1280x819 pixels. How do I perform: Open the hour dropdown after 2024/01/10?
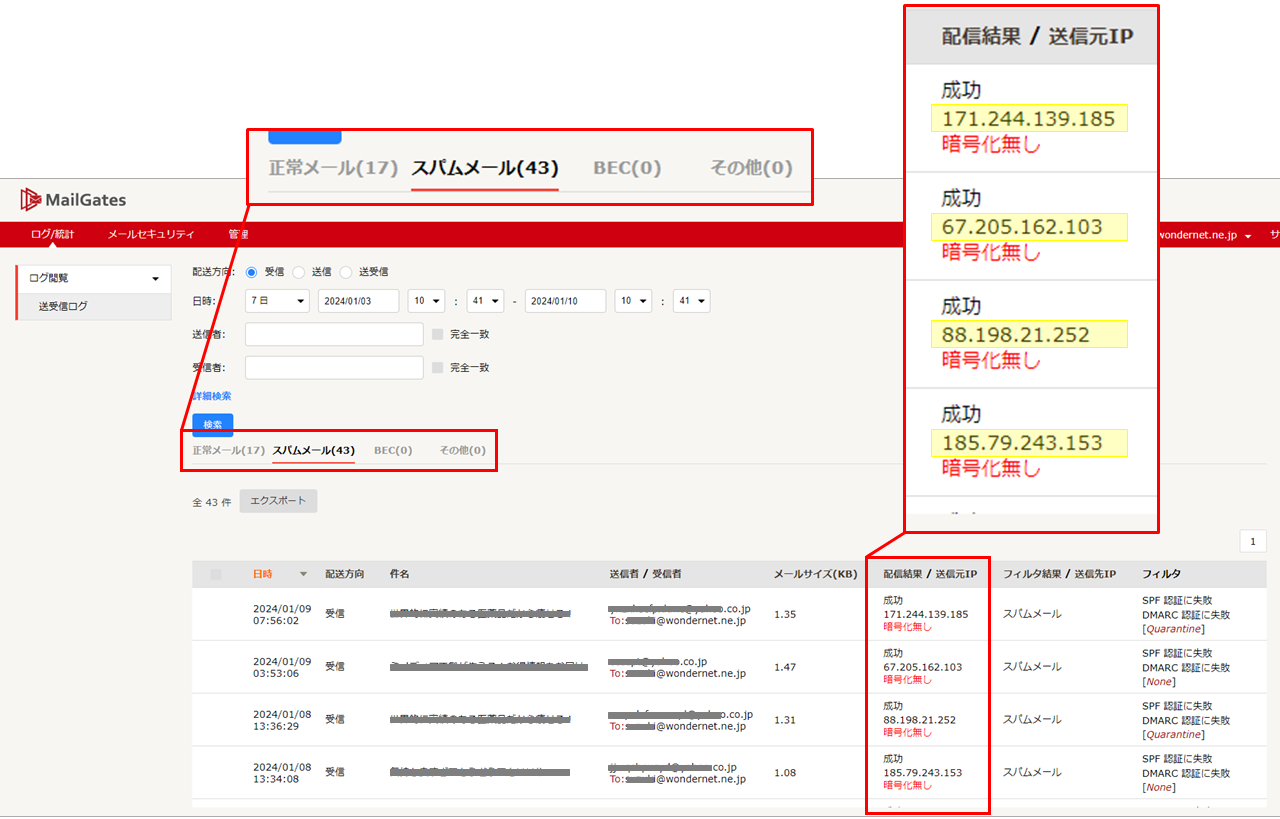click(633, 301)
